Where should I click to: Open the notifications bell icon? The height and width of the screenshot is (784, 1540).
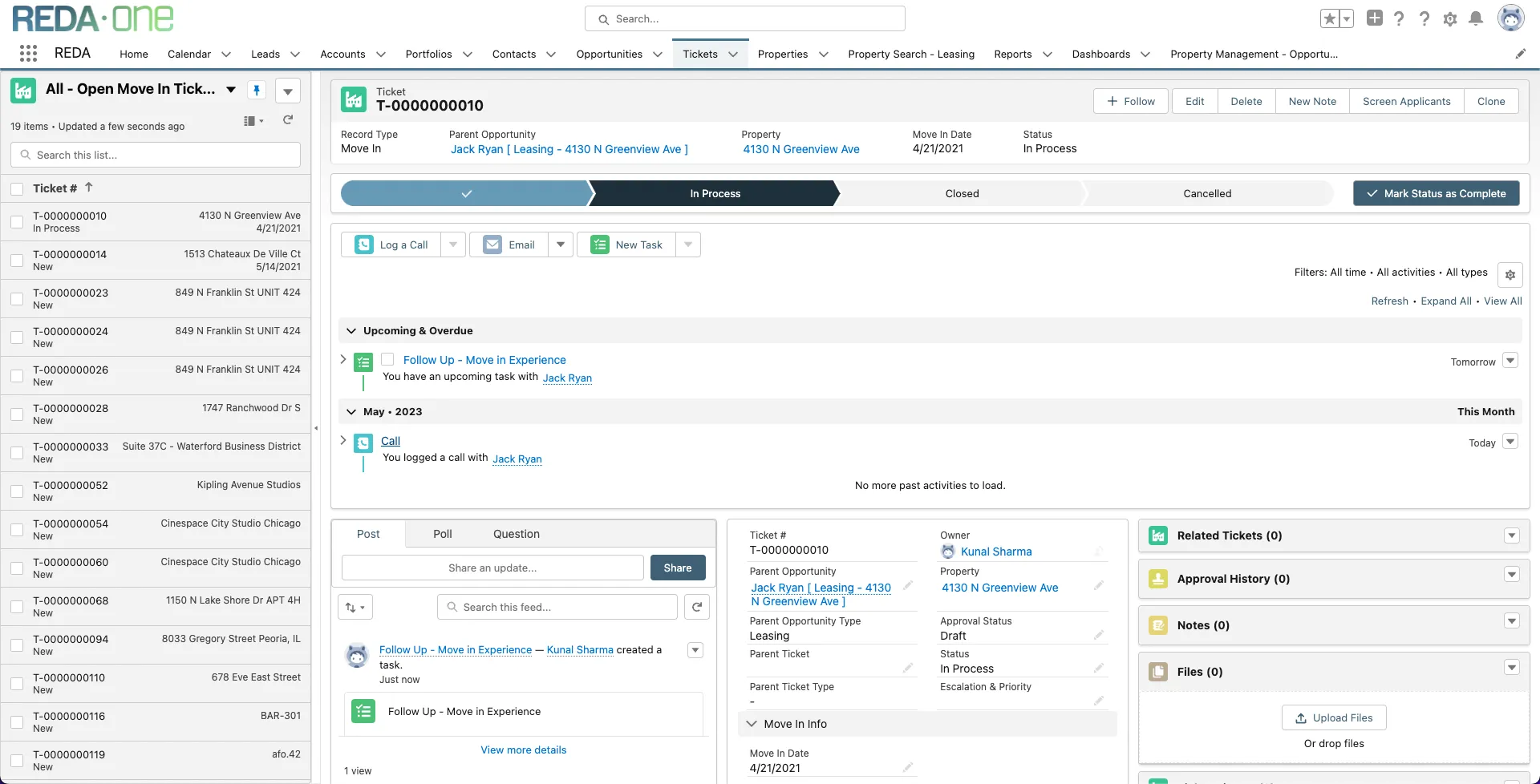[1475, 18]
